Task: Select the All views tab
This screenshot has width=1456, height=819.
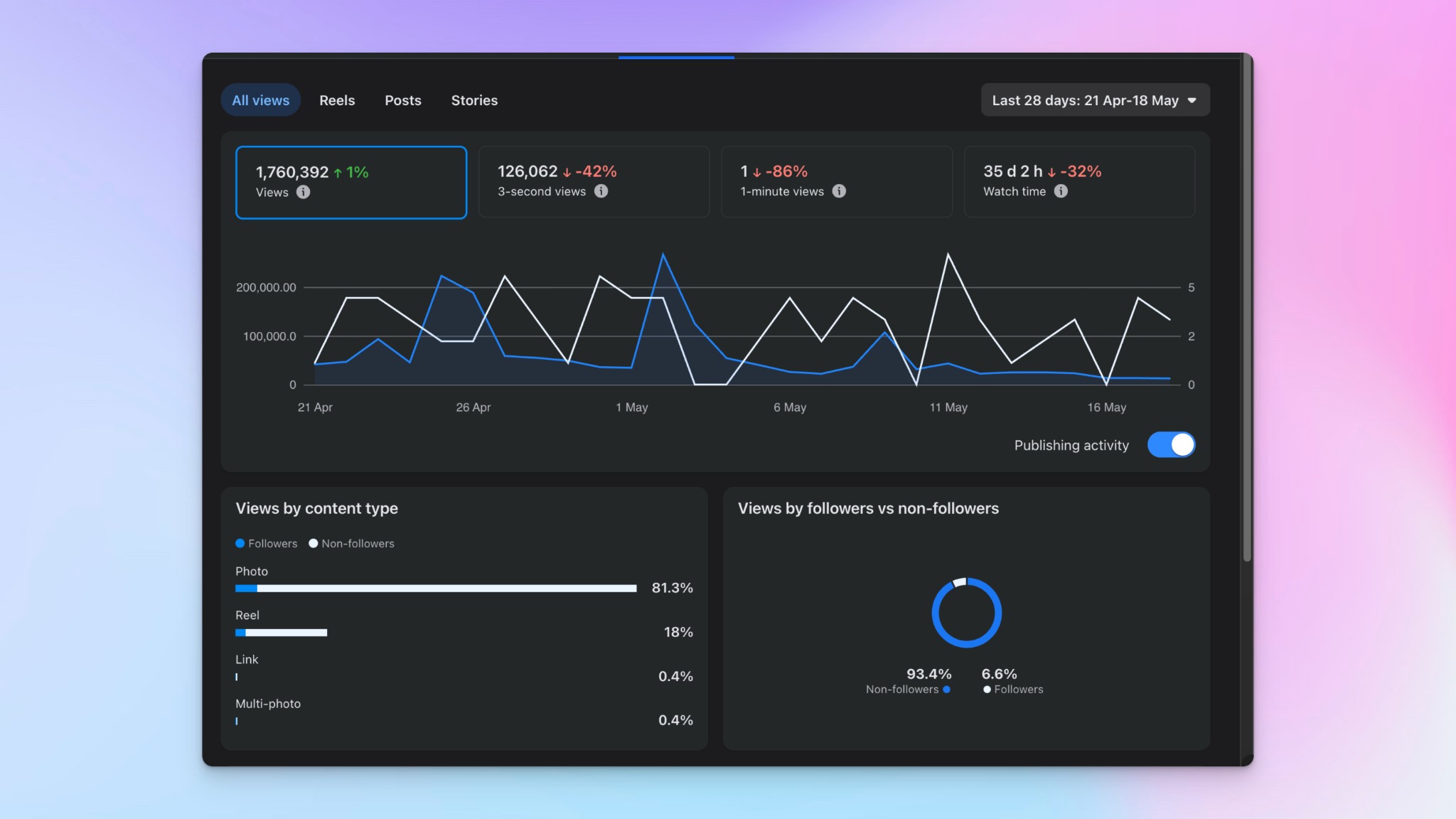Action: [x=261, y=100]
